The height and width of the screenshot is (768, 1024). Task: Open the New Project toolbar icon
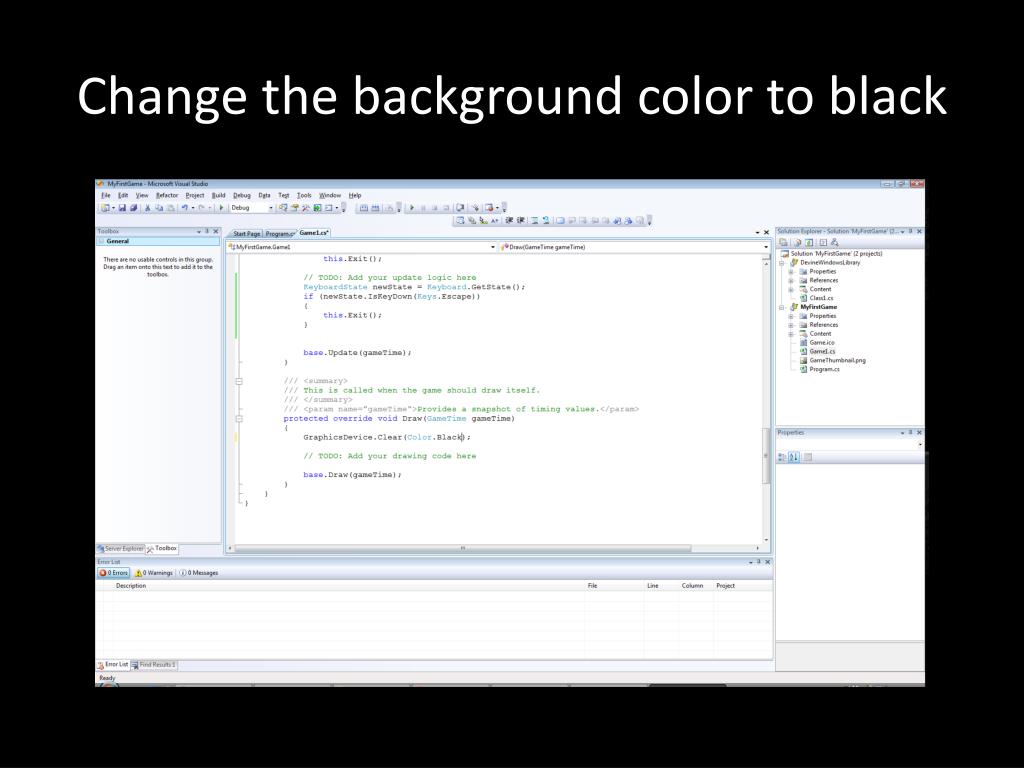click(x=104, y=208)
